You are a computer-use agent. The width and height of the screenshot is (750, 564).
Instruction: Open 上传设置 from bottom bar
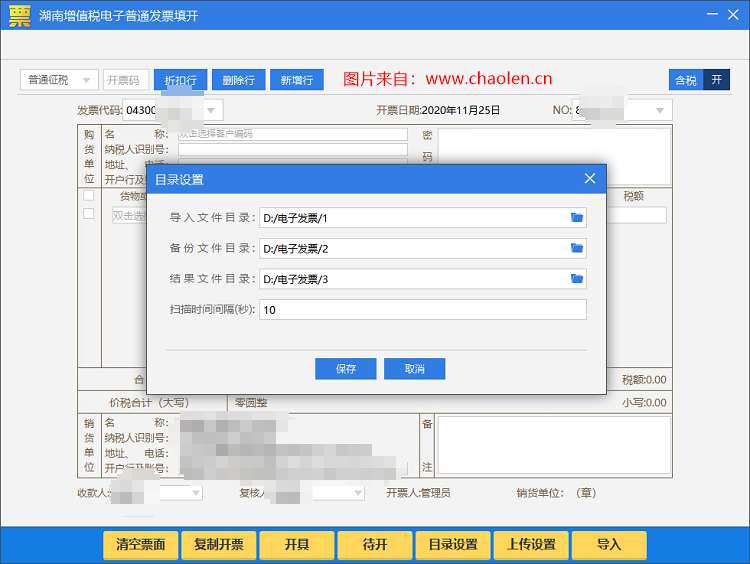[531, 544]
